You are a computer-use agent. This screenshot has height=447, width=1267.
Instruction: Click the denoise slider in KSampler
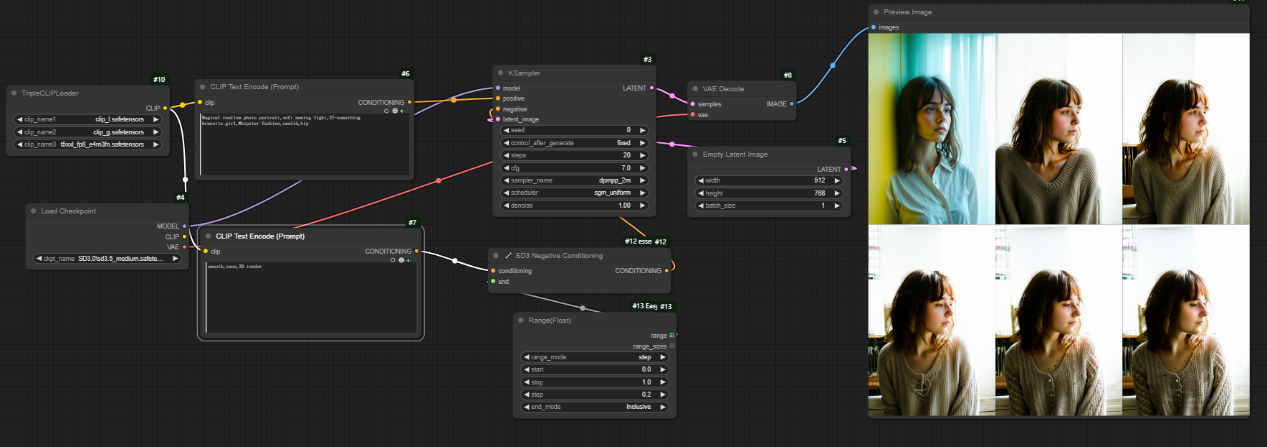point(572,205)
